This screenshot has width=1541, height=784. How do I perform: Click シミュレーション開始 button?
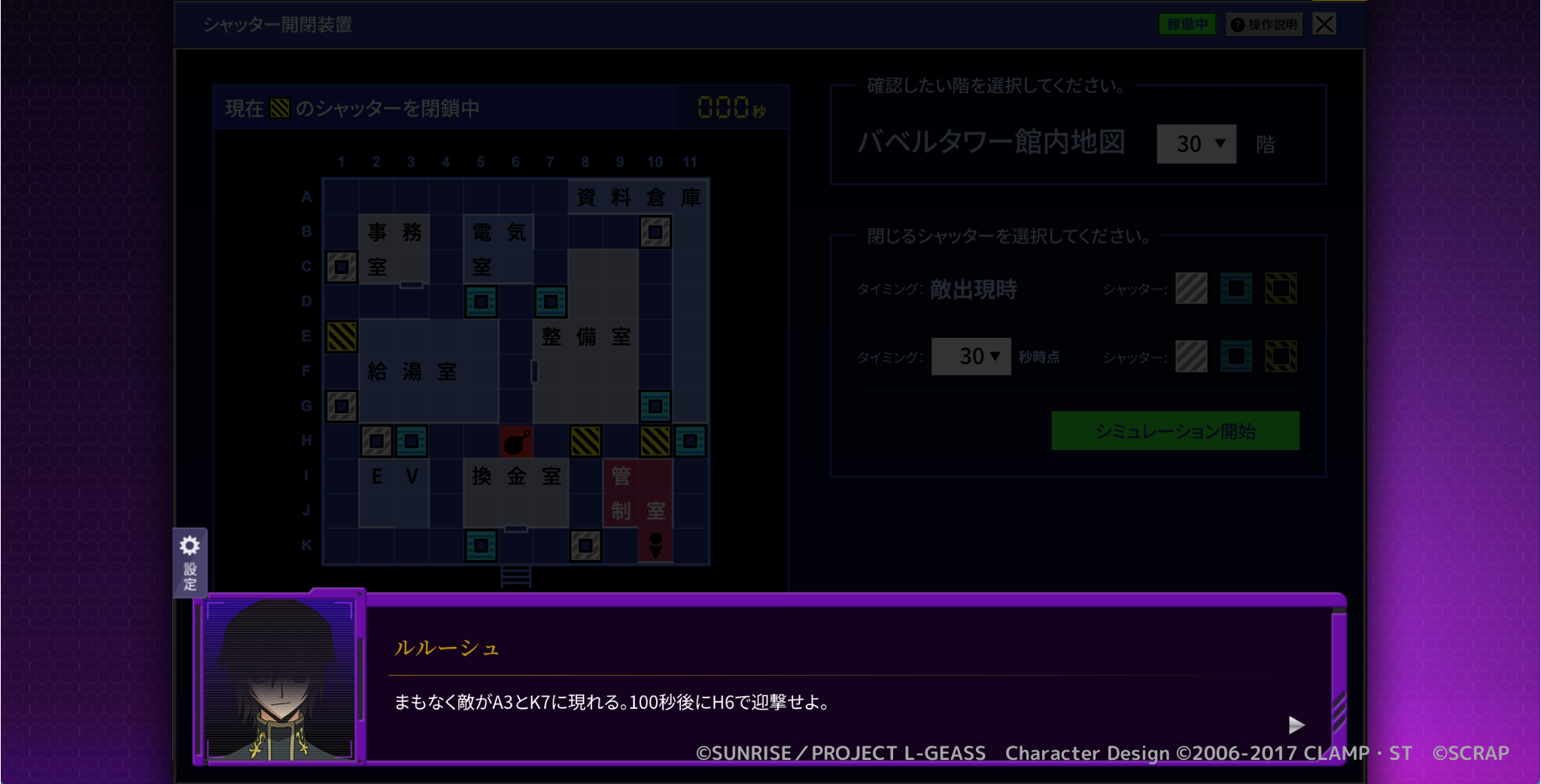point(1175,431)
